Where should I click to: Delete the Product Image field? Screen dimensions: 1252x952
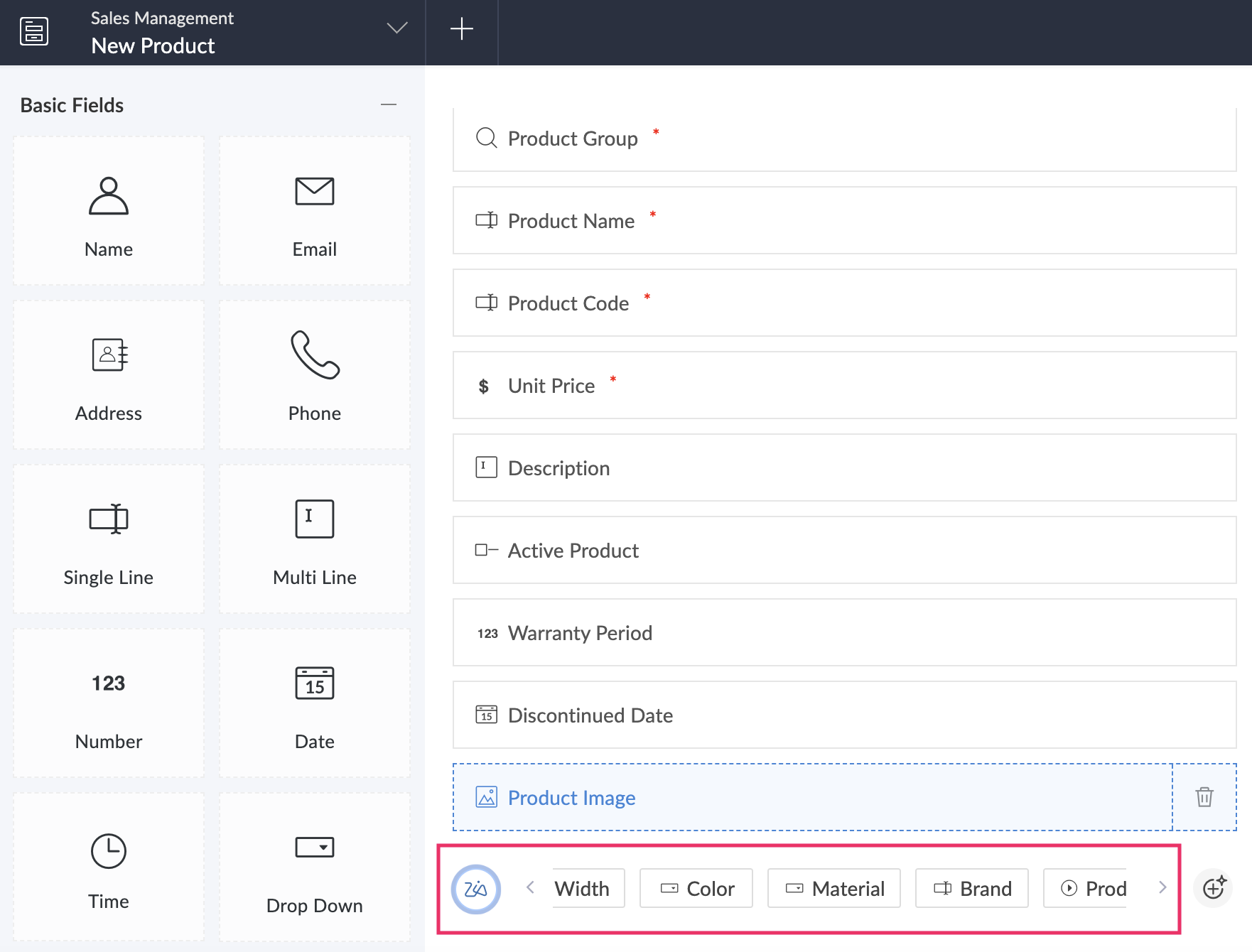[1204, 797]
